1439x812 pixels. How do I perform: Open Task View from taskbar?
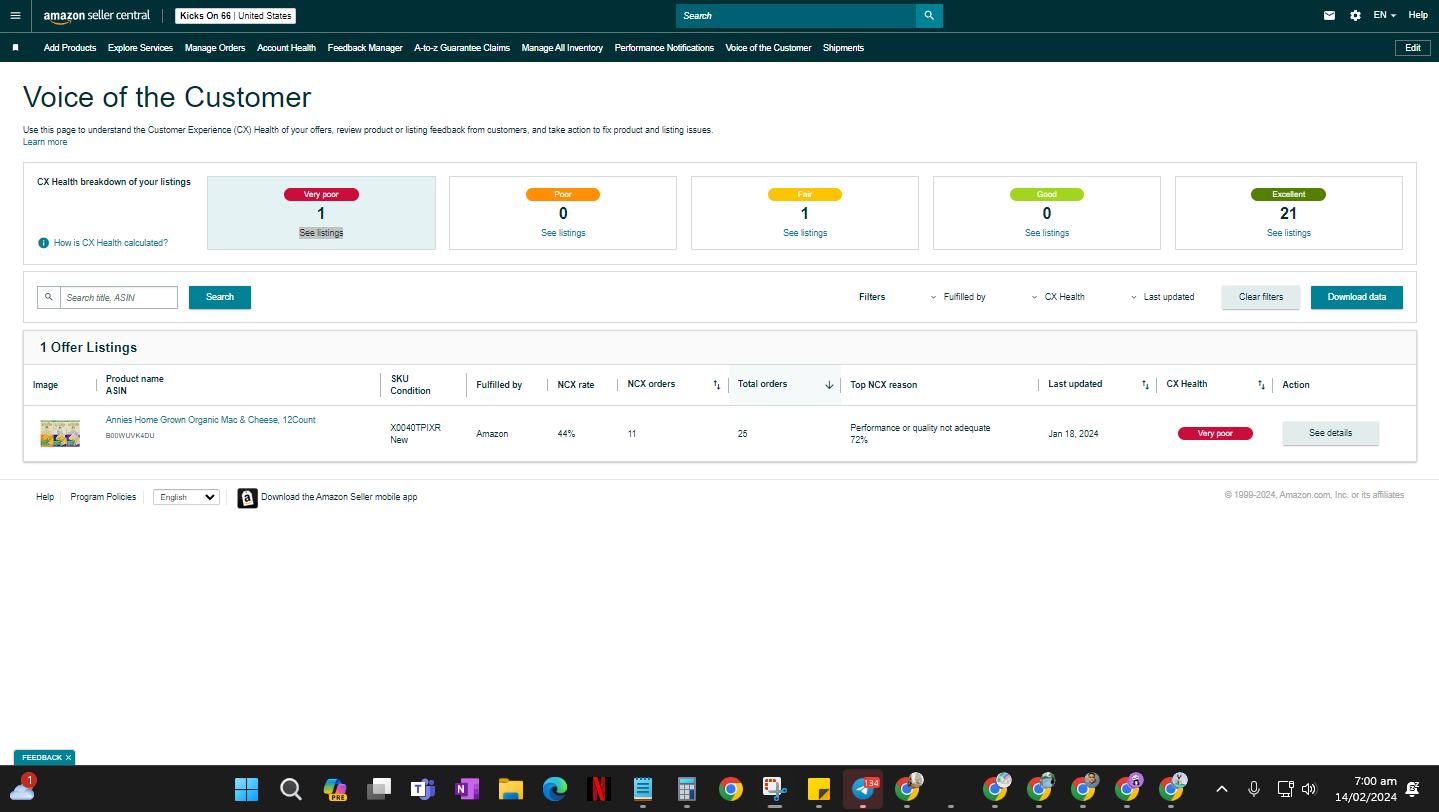(x=378, y=790)
